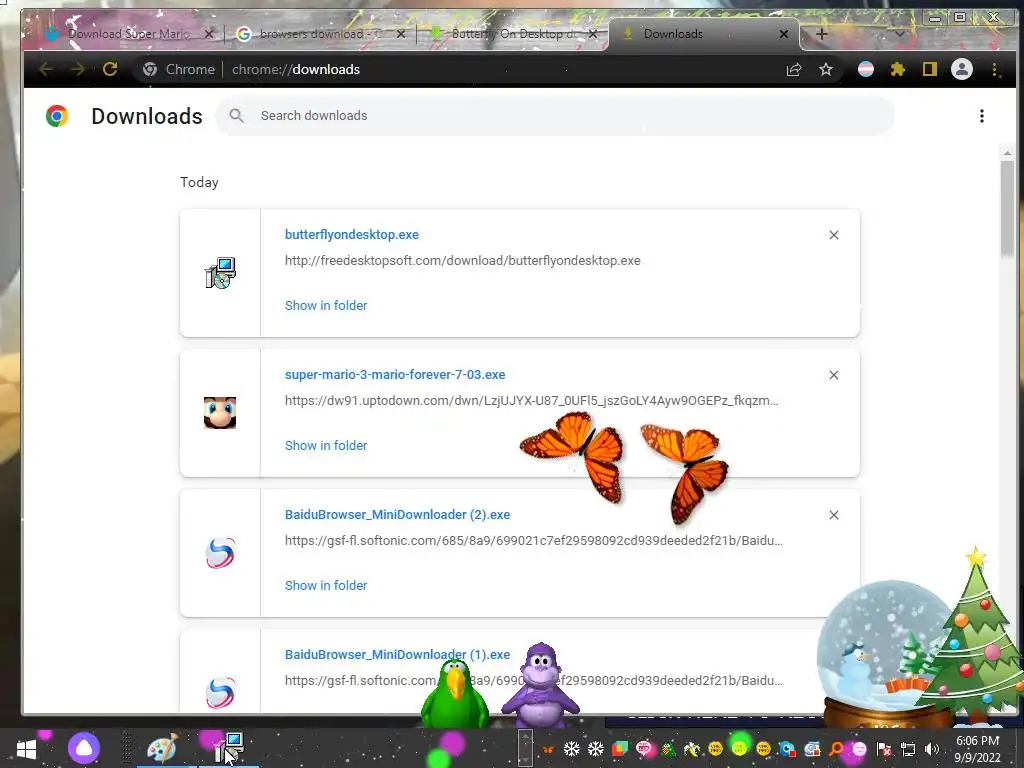Open BaiduBrowser_MiniDownloader (1).exe link
The image size is (1024, 768).
397,654
